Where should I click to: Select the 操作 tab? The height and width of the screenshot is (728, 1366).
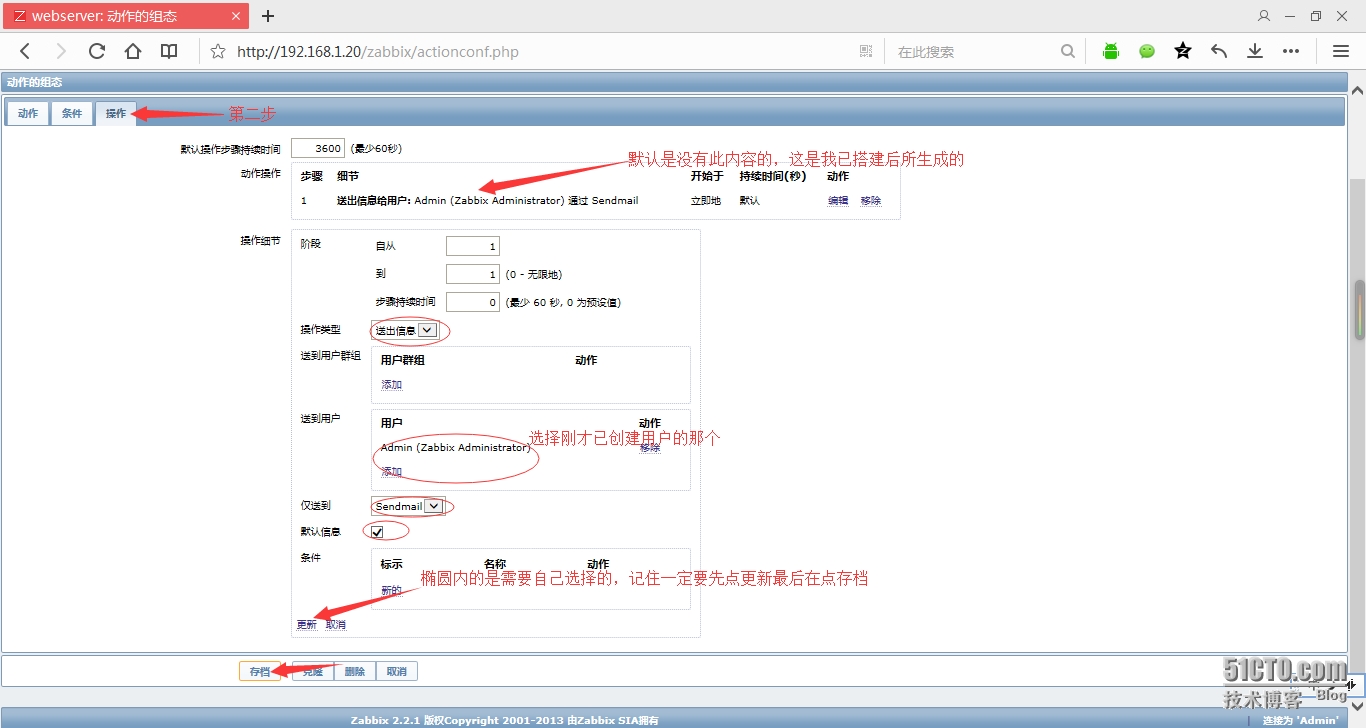(x=116, y=113)
